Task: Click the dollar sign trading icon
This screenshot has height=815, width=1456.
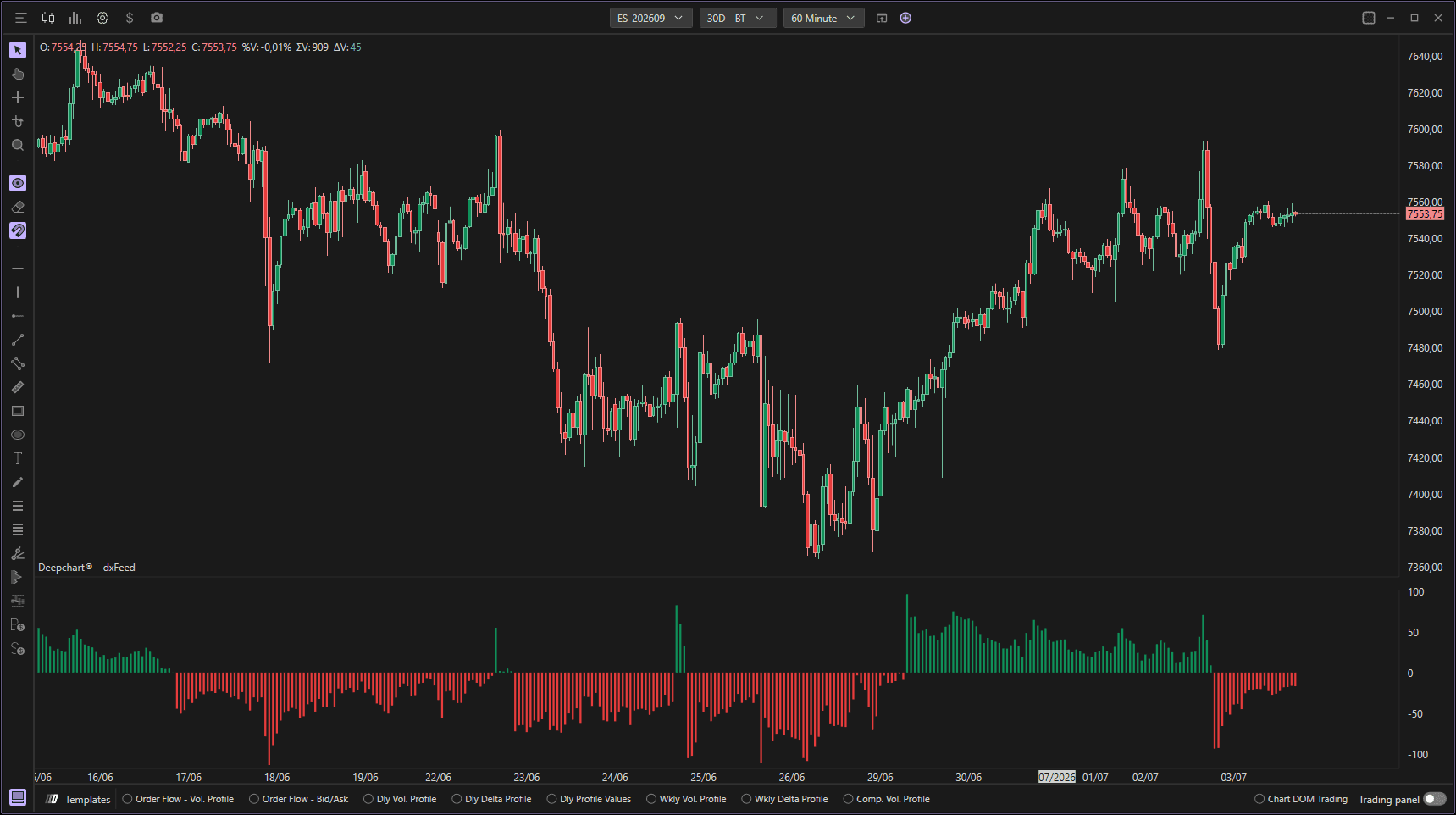Action: click(130, 18)
